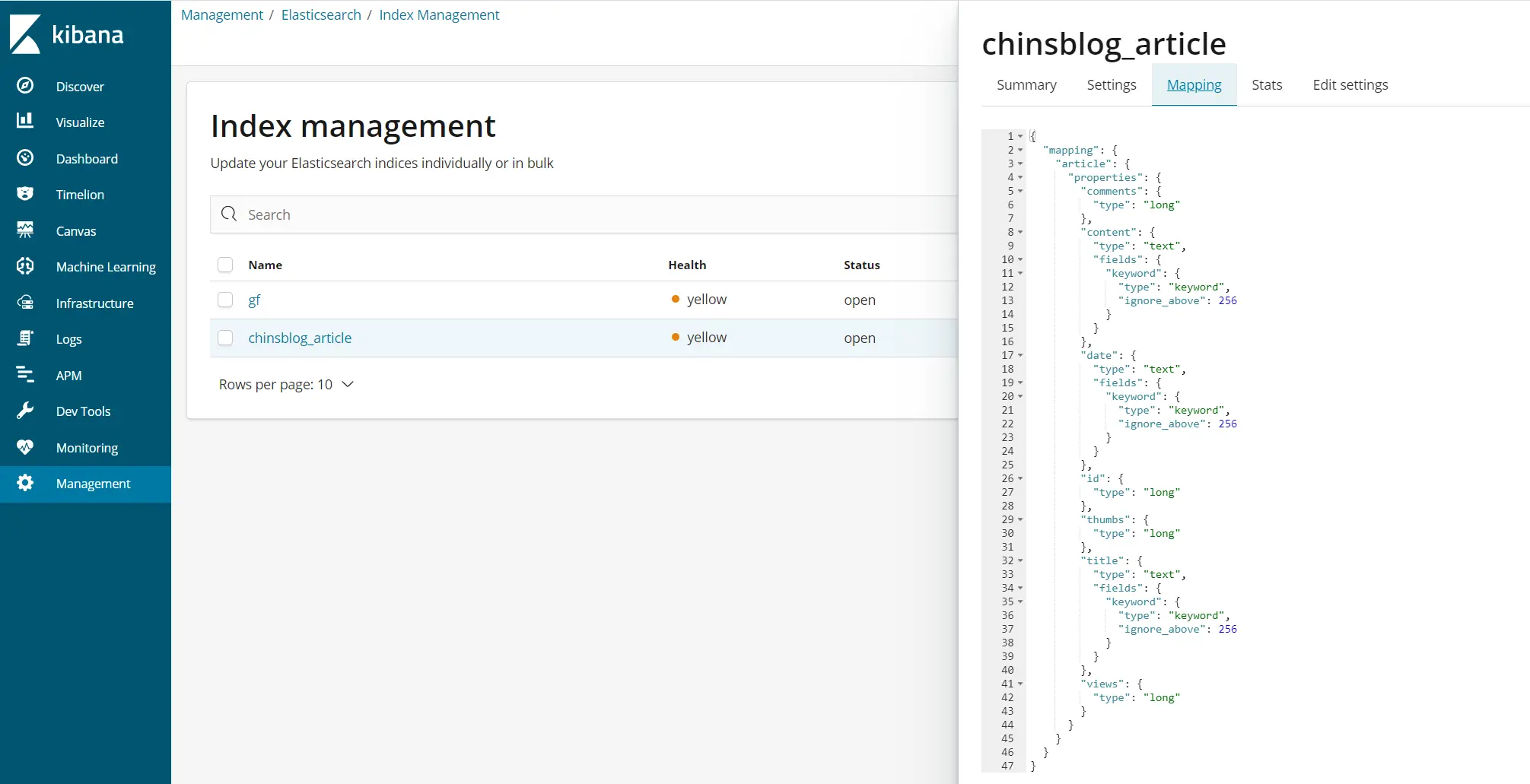Collapse the "content" fold arrow on line 8
Screen dimensions: 1530x784
point(1020,233)
